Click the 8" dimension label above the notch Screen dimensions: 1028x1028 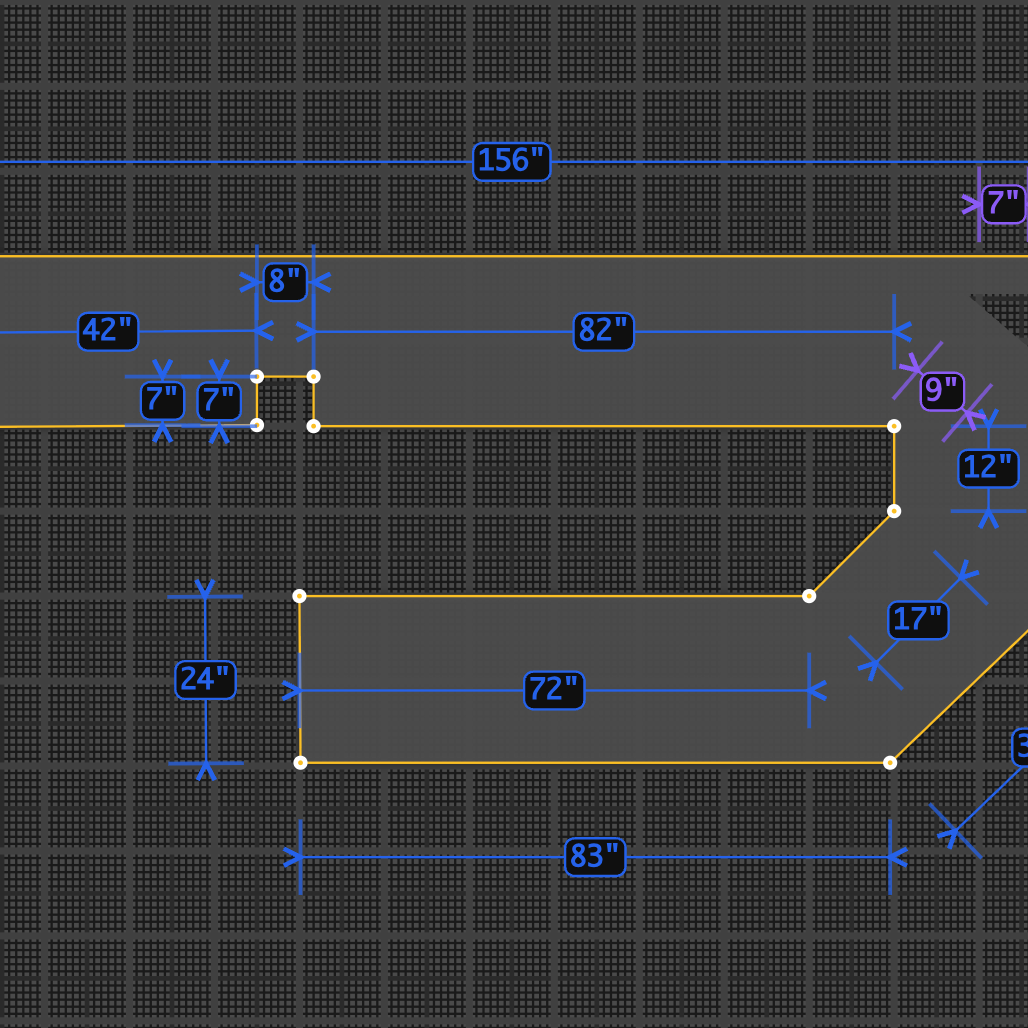click(284, 282)
